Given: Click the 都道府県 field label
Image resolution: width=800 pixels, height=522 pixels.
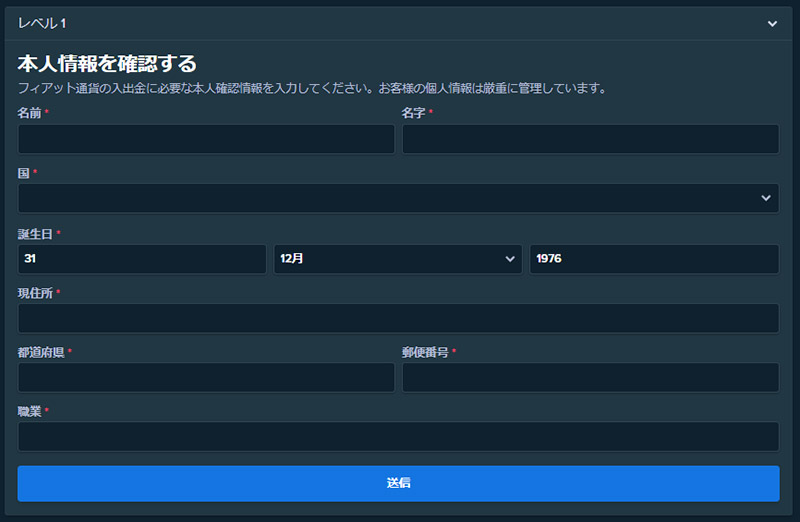Looking at the screenshot, I should point(41,352).
